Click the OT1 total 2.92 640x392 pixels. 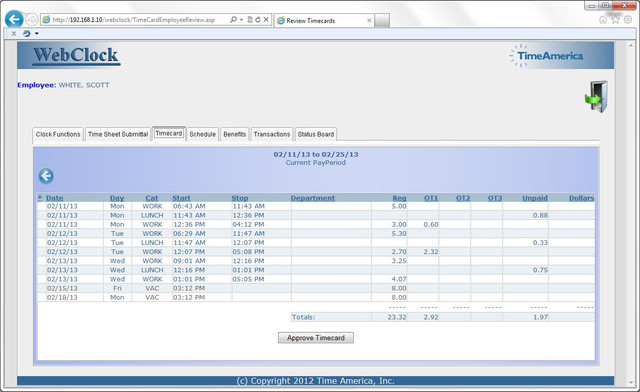point(431,317)
